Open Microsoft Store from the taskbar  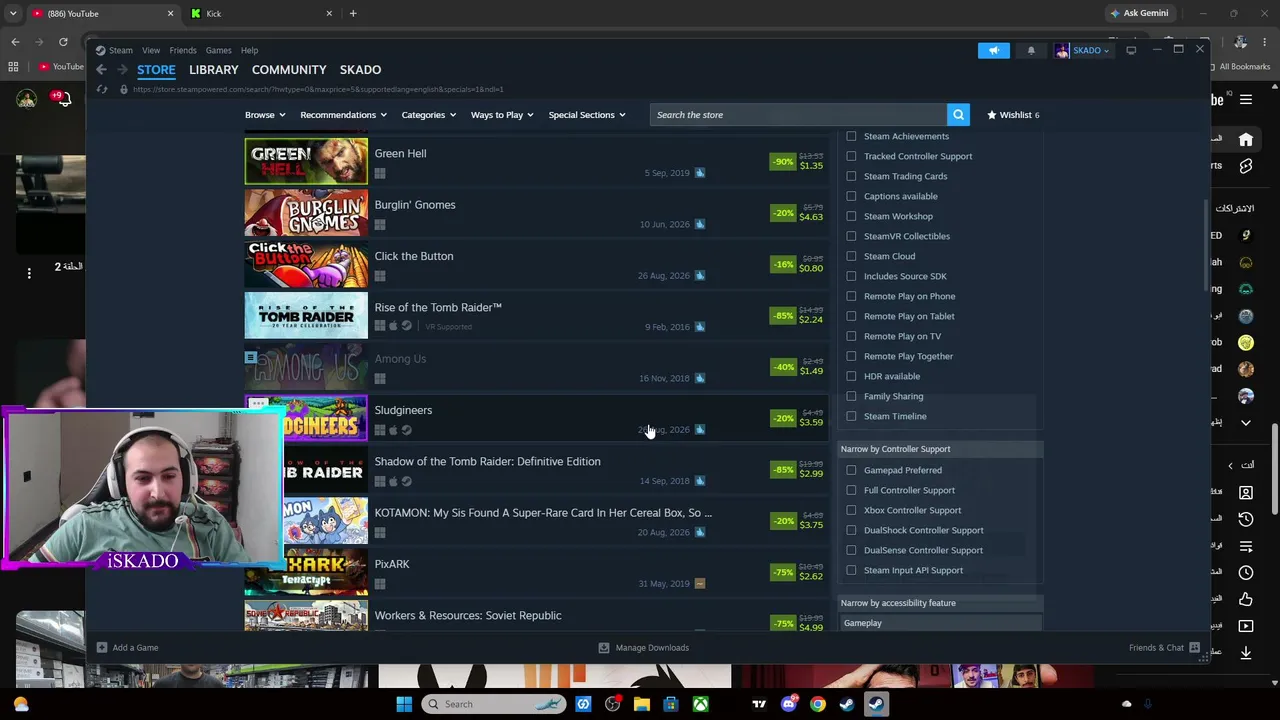pyautogui.click(x=671, y=704)
